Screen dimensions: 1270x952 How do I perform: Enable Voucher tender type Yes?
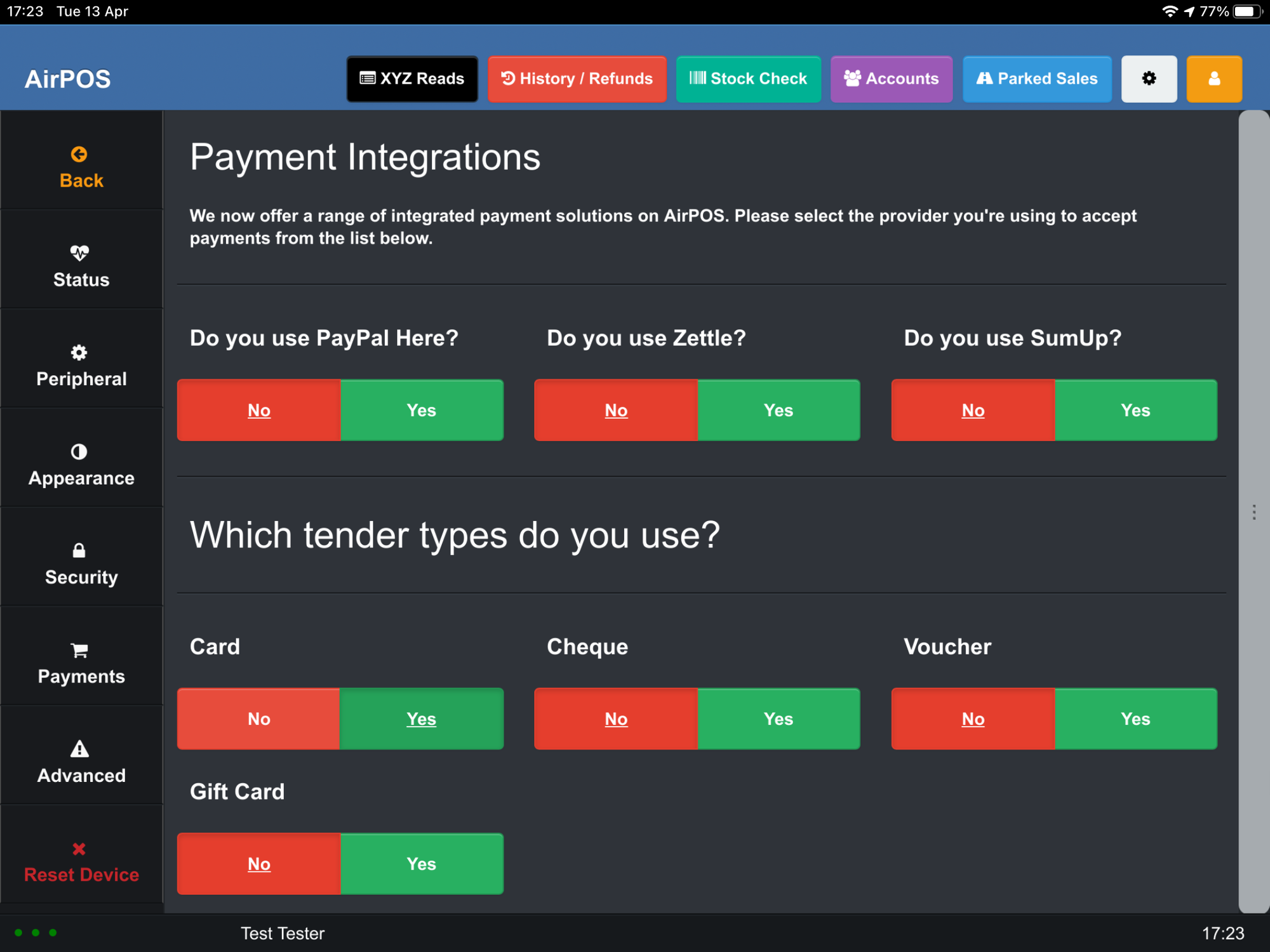(x=1135, y=718)
